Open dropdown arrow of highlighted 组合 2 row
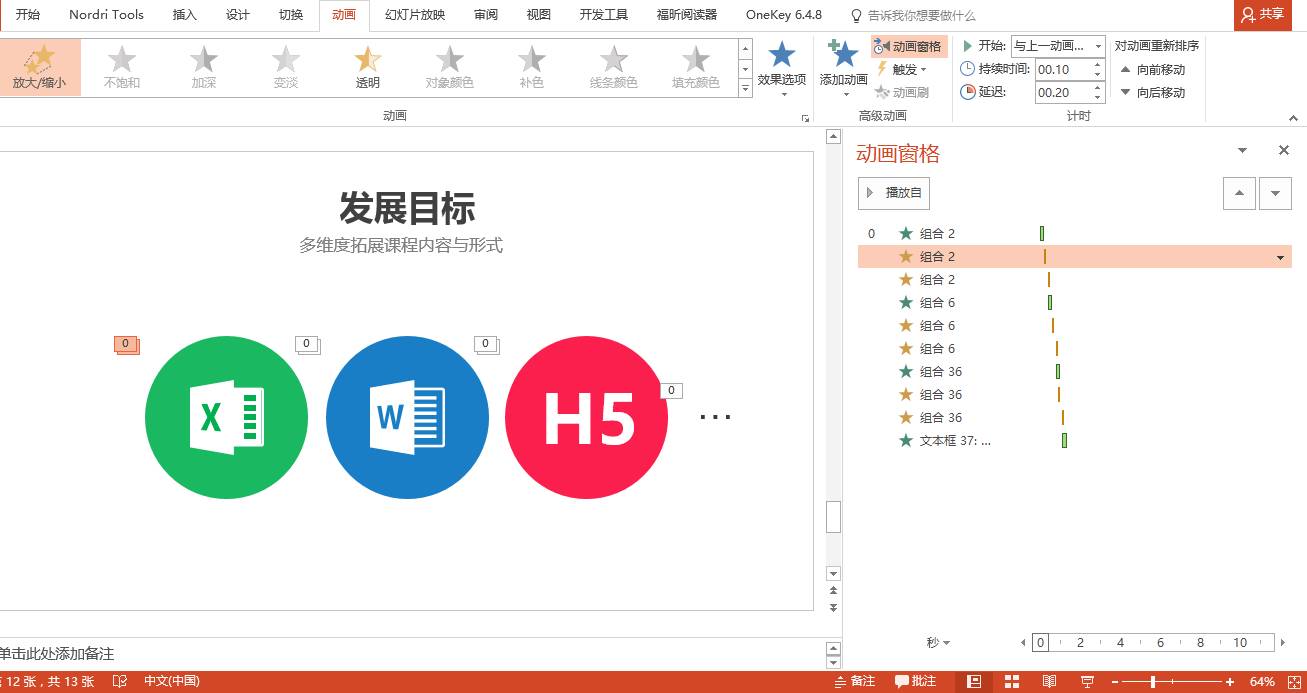Image resolution: width=1307 pixels, height=693 pixels. click(x=1281, y=257)
